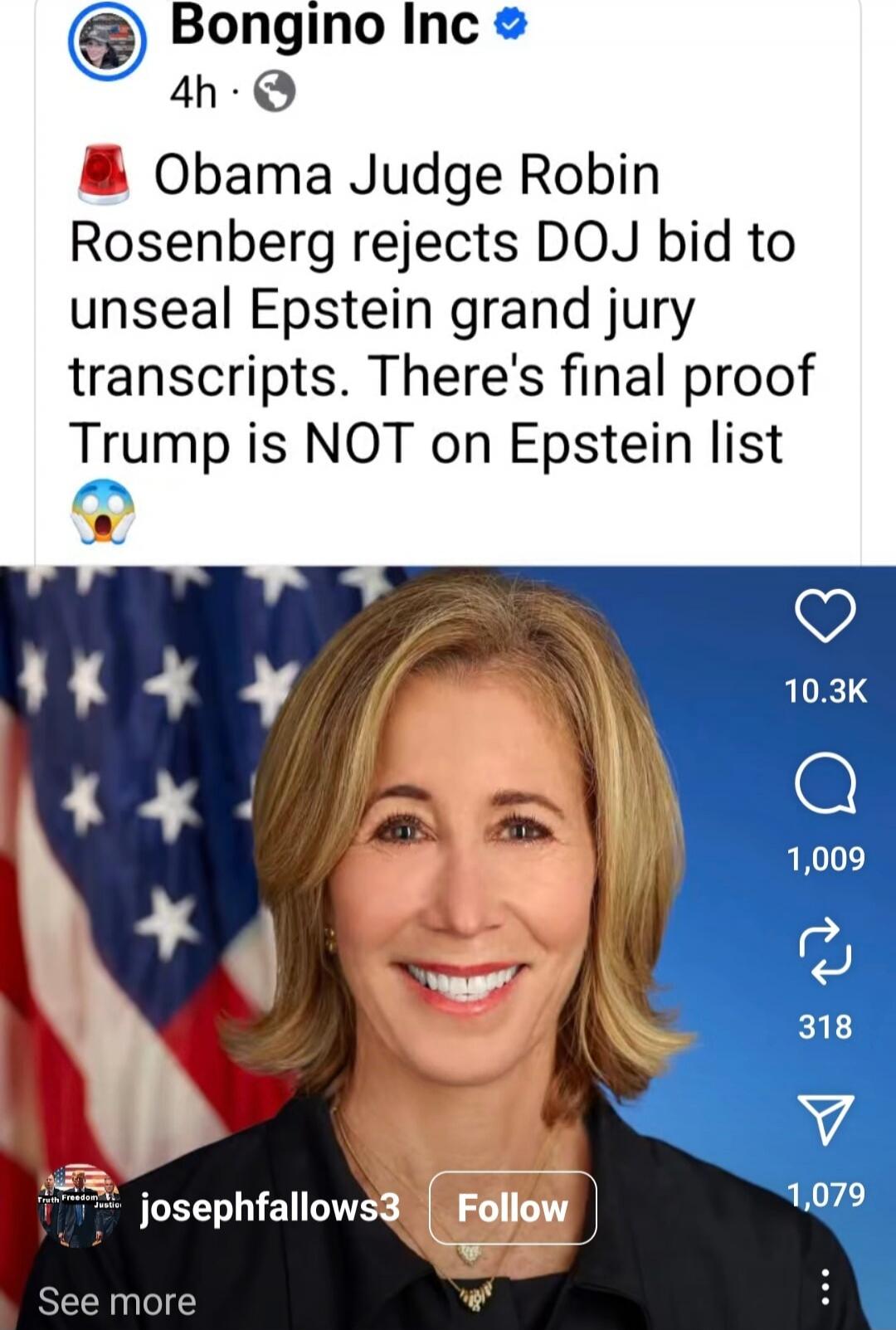
Task: Tap Bongino Inc profile avatar
Action: click(108, 41)
